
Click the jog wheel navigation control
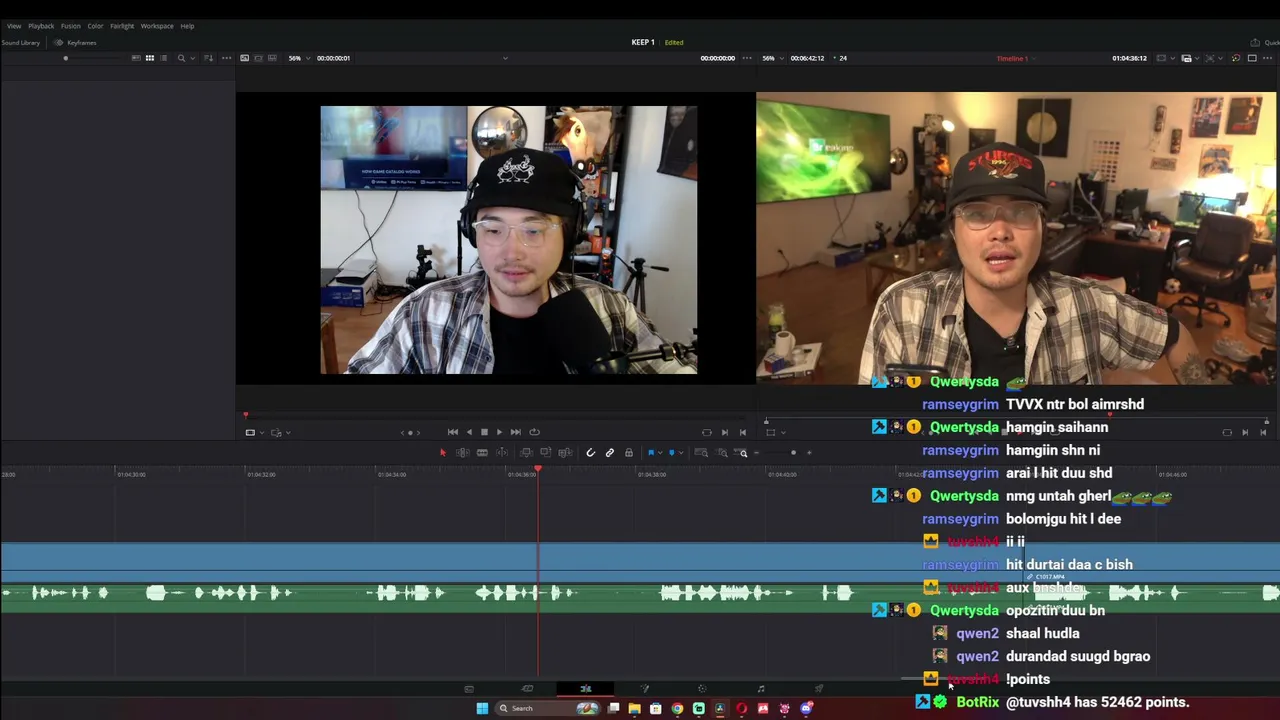point(410,432)
